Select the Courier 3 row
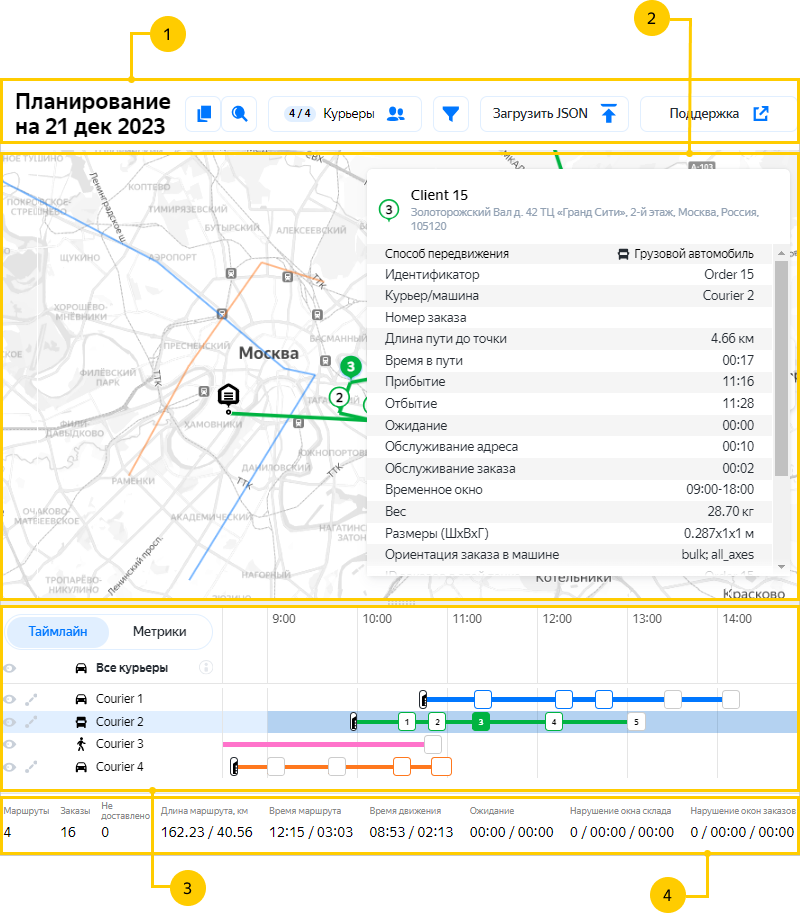The height and width of the screenshot is (913, 800). point(119,744)
